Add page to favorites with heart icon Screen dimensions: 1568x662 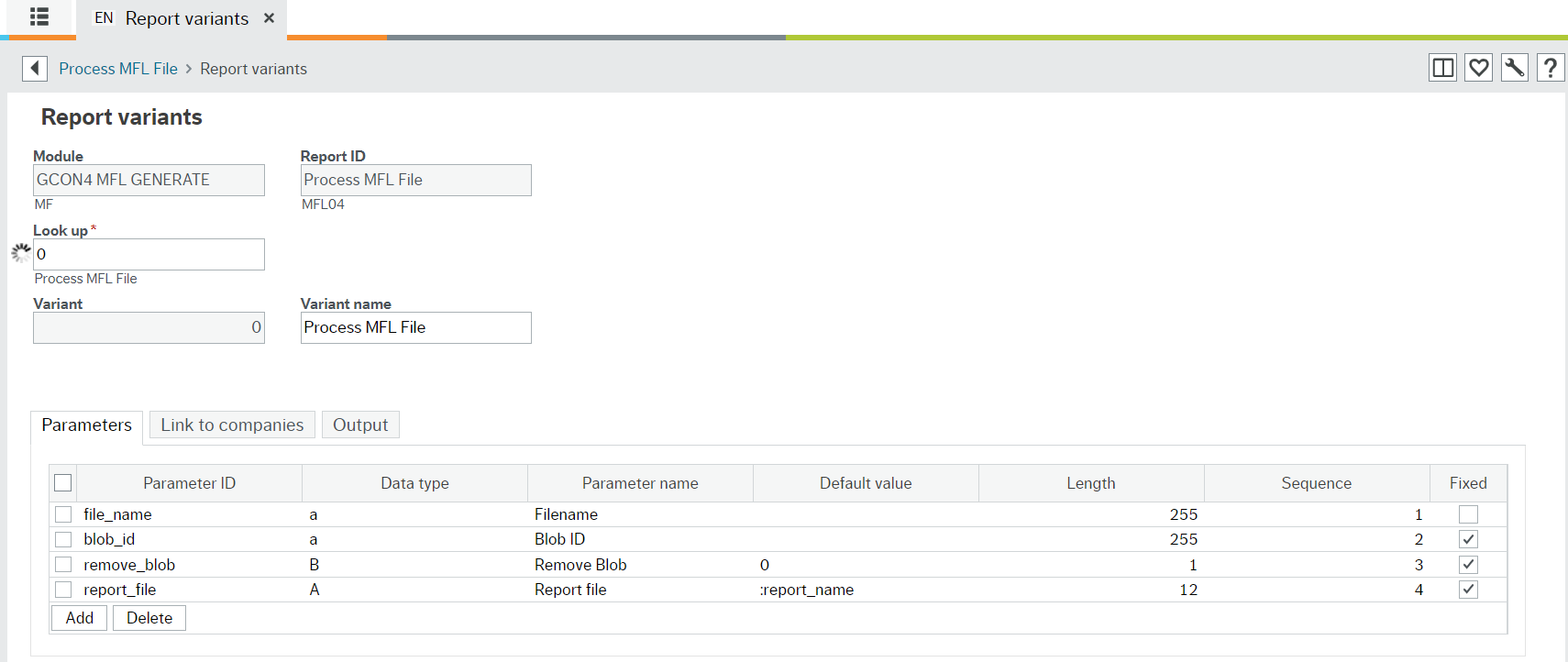click(1478, 67)
